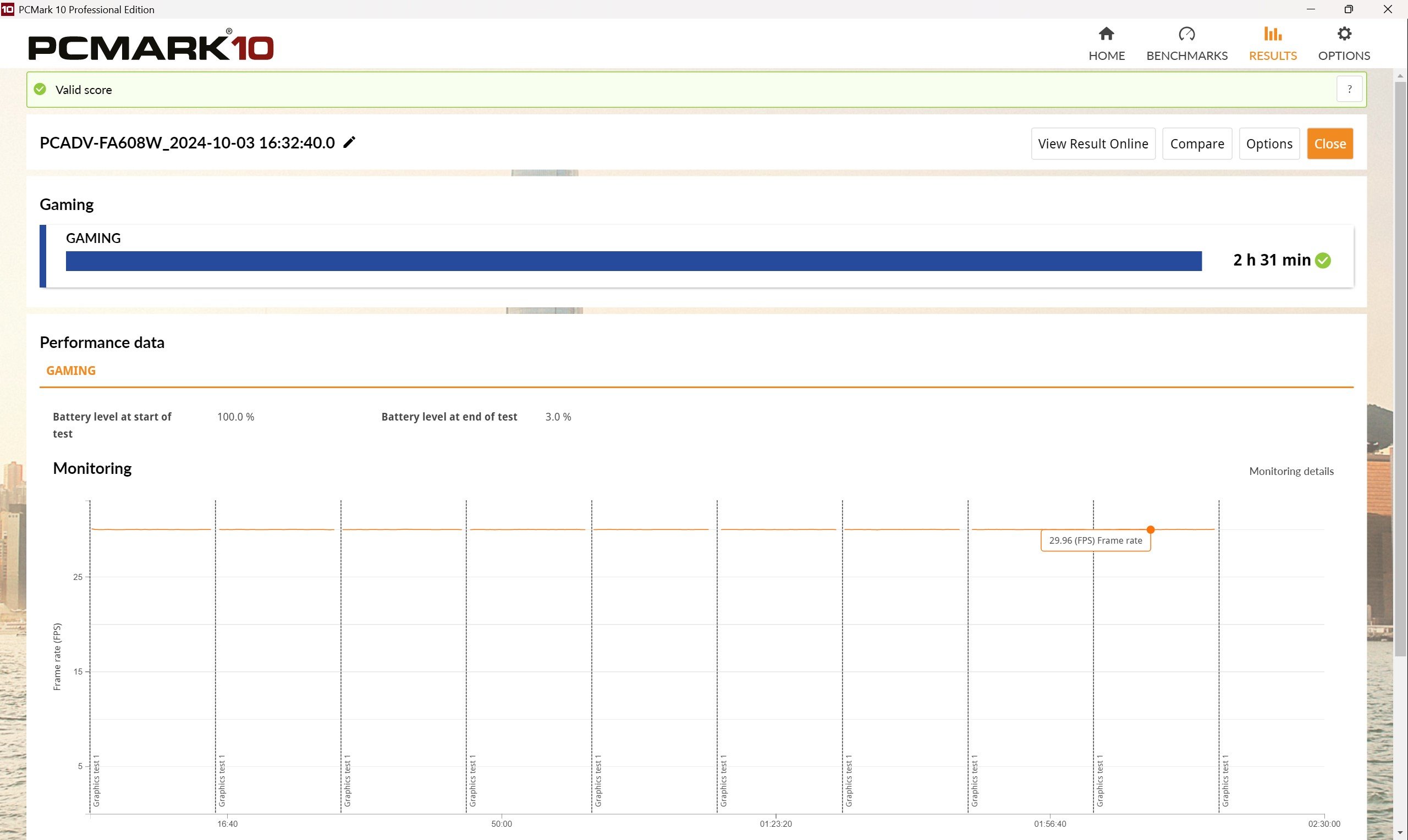
Task: Click the blue Gaming battery life bar
Action: click(x=634, y=261)
